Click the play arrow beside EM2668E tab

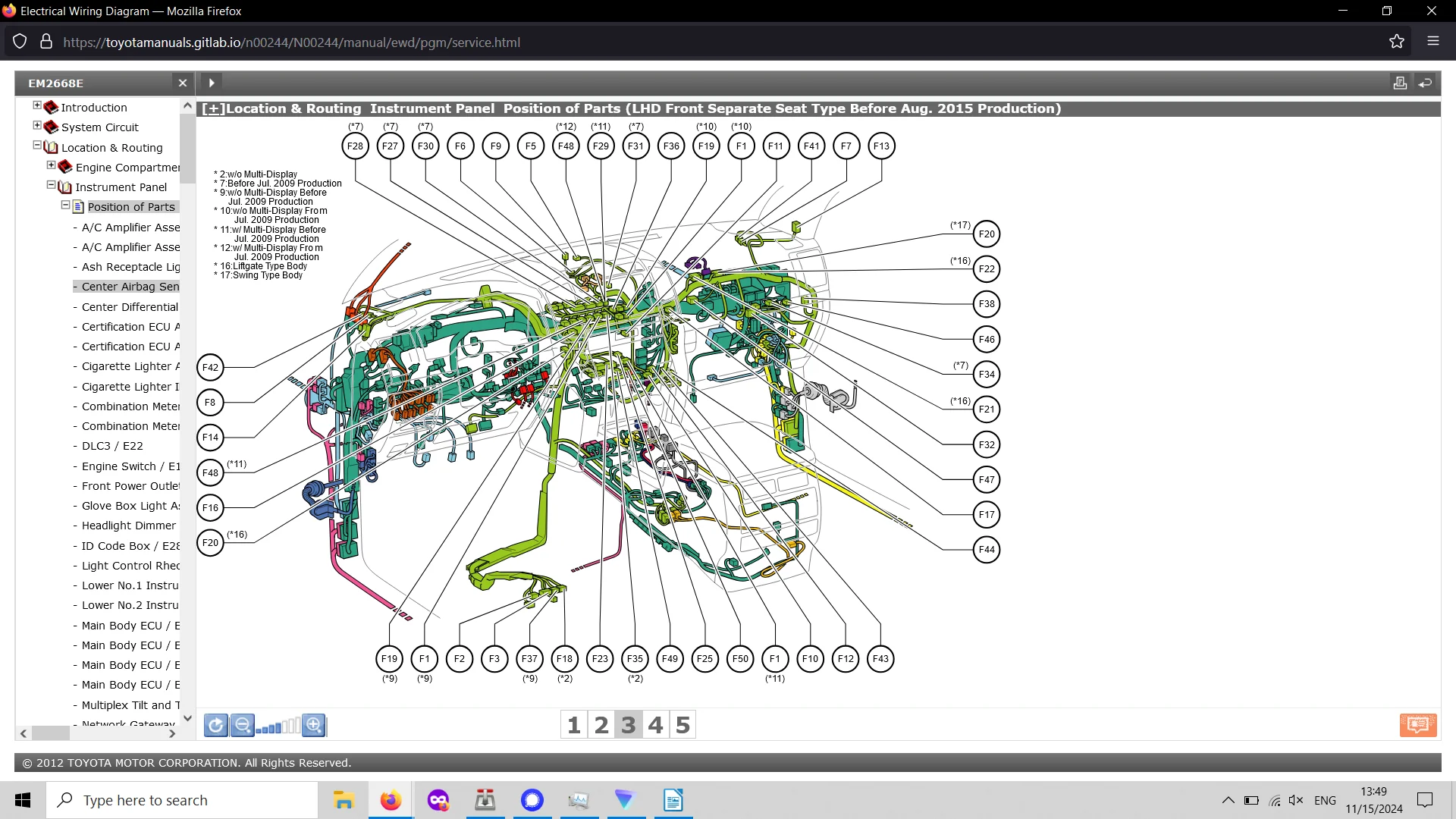212,83
